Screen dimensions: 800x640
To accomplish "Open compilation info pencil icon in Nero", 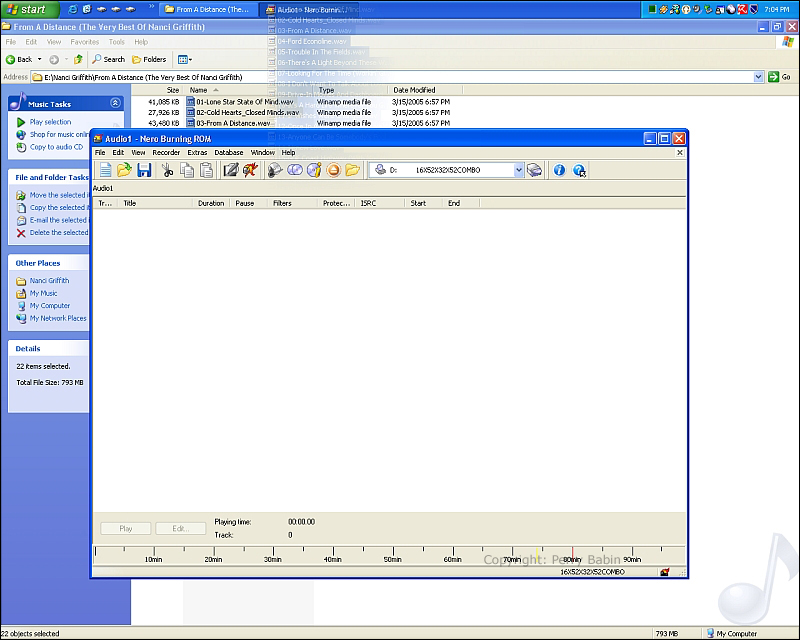I will pos(231,170).
